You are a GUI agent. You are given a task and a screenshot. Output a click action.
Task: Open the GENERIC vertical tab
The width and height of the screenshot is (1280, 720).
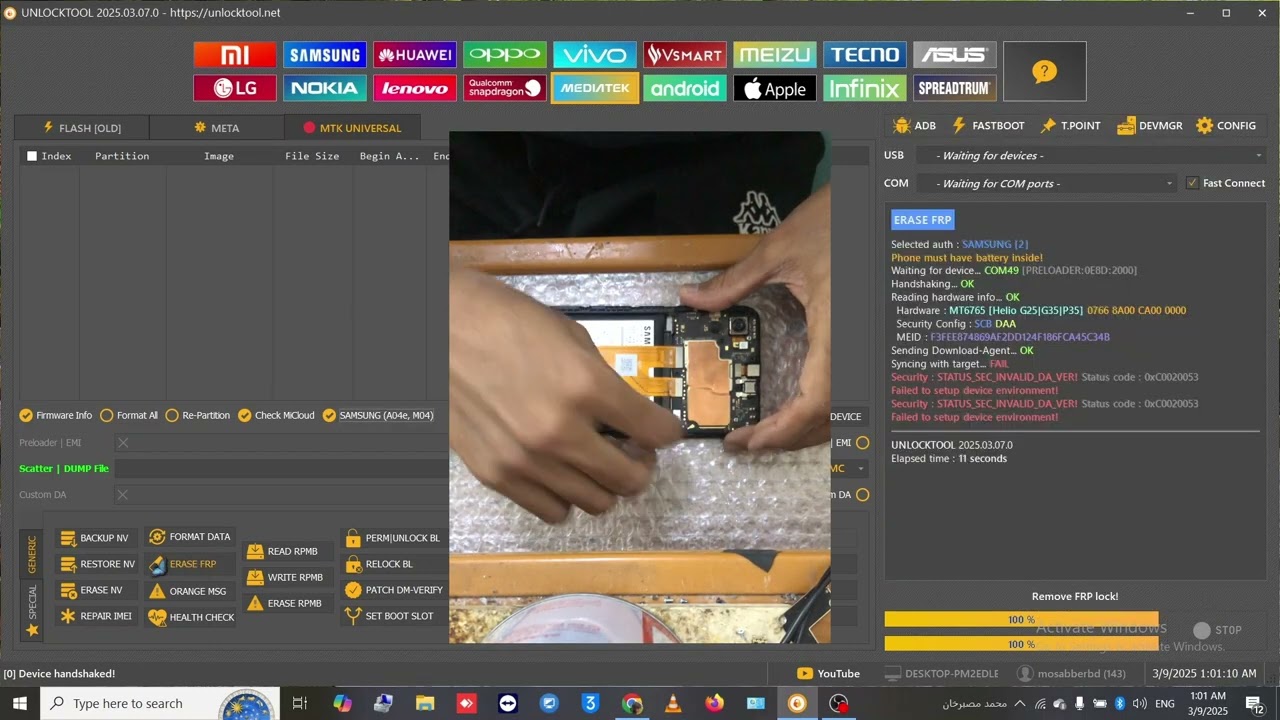pyautogui.click(x=32, y=554)
